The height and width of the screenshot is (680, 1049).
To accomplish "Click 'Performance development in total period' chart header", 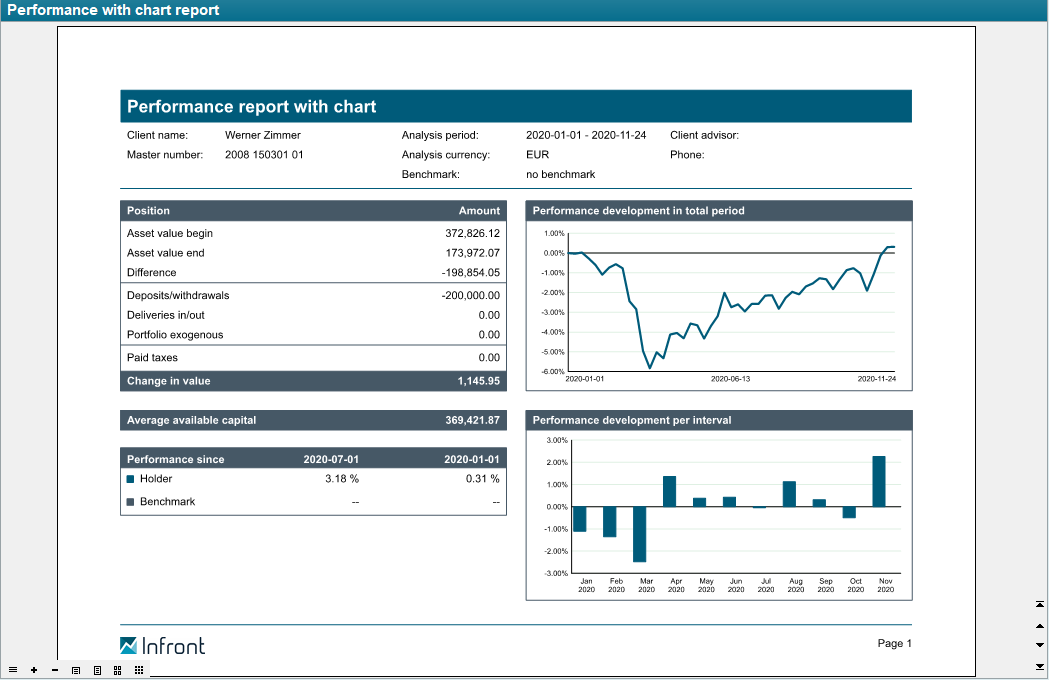I will 718,211.
